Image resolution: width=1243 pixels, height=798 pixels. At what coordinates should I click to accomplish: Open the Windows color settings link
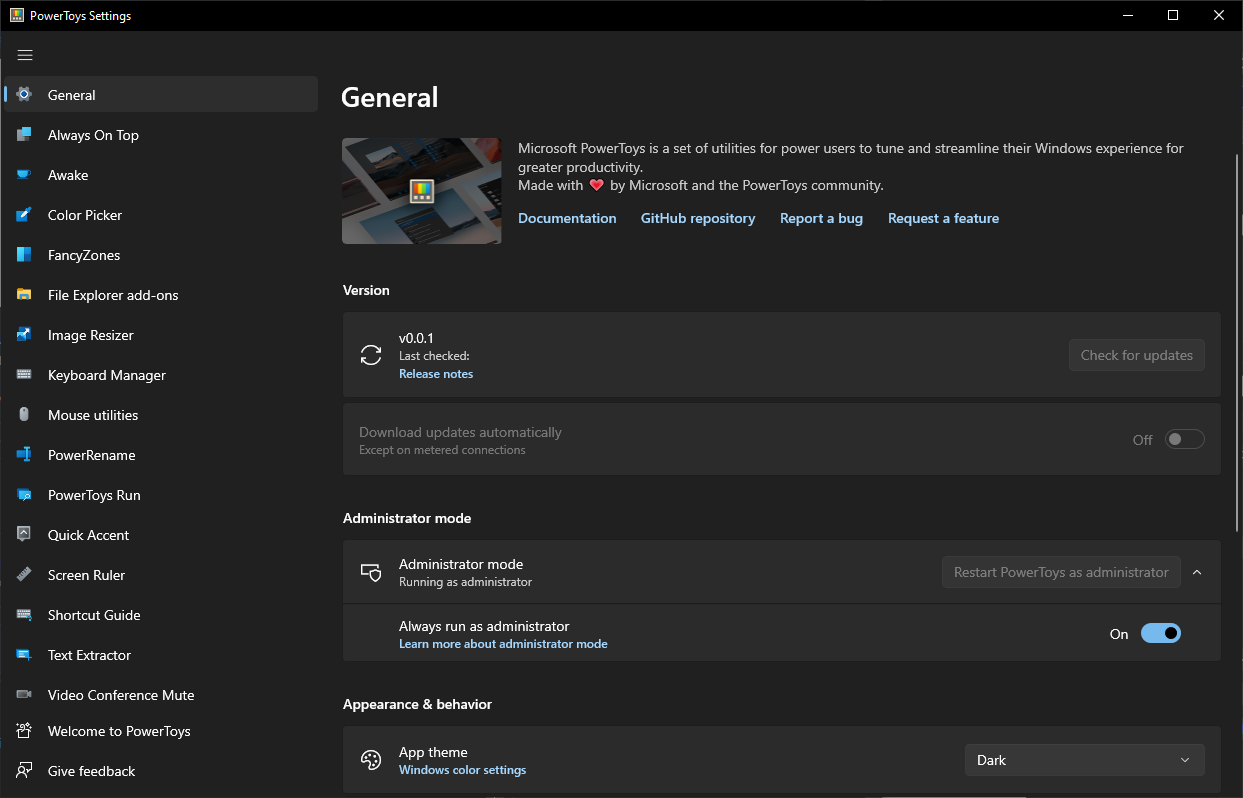click(x=462, y=770)
